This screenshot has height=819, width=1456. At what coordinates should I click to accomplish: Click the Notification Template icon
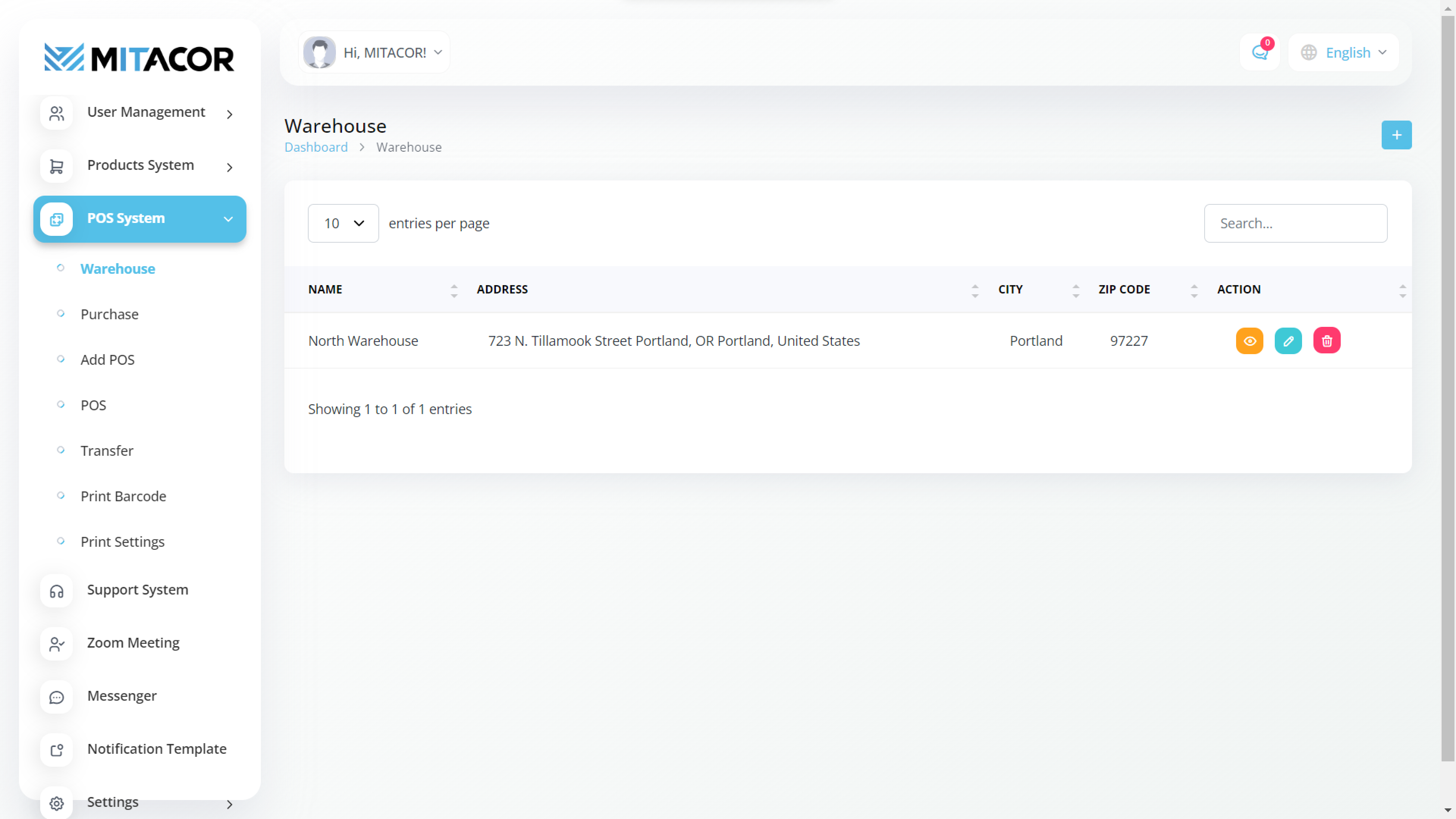tap(56, 750)
